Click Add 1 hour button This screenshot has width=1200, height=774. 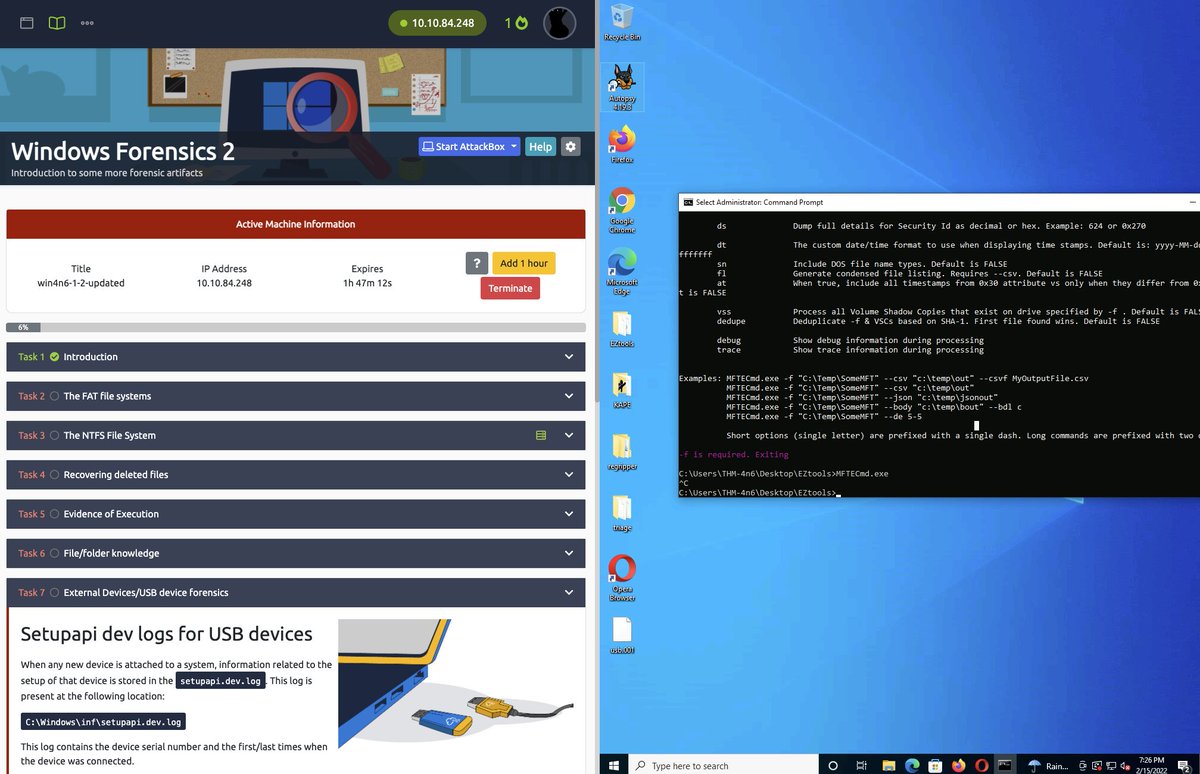[x=524, y=263]
